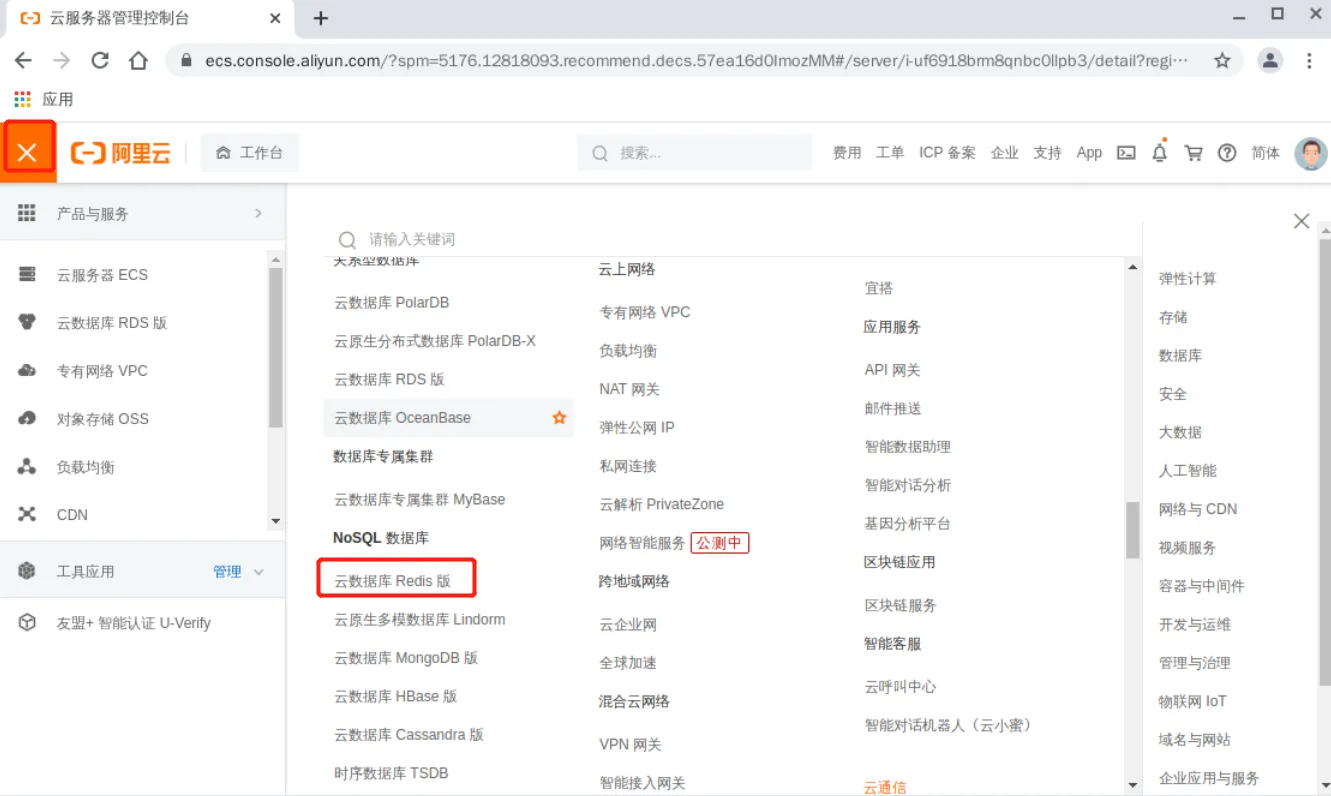Click the 工具应用 cube icon
The width and height of the screenshot is (1331, 796).
click(x=27, y=571)
